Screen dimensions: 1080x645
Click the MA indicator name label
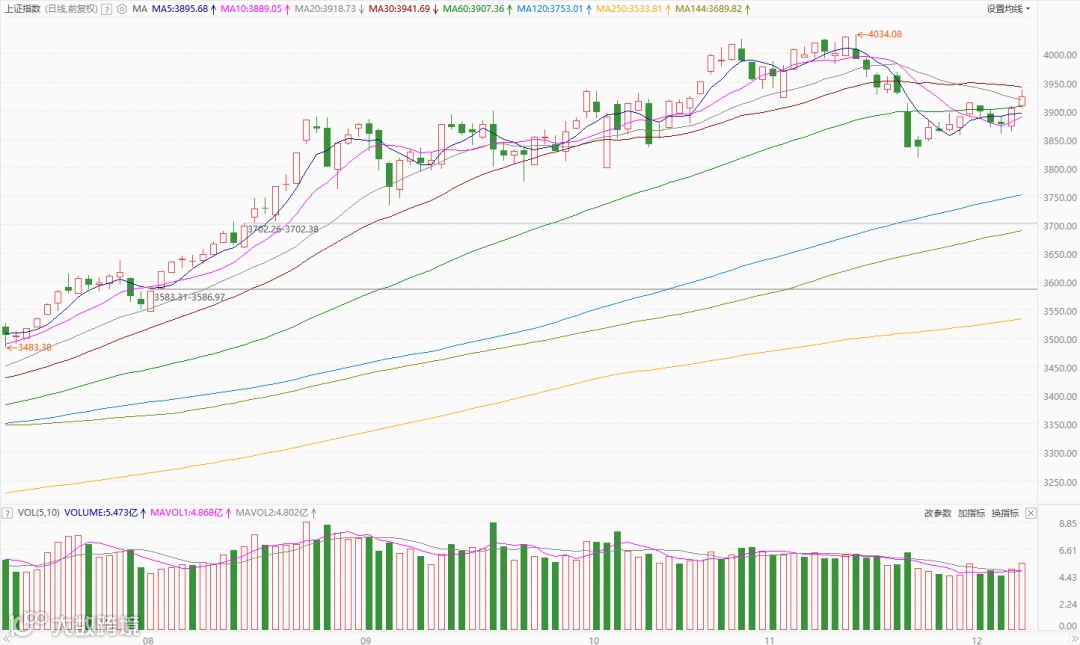(140, 10)
